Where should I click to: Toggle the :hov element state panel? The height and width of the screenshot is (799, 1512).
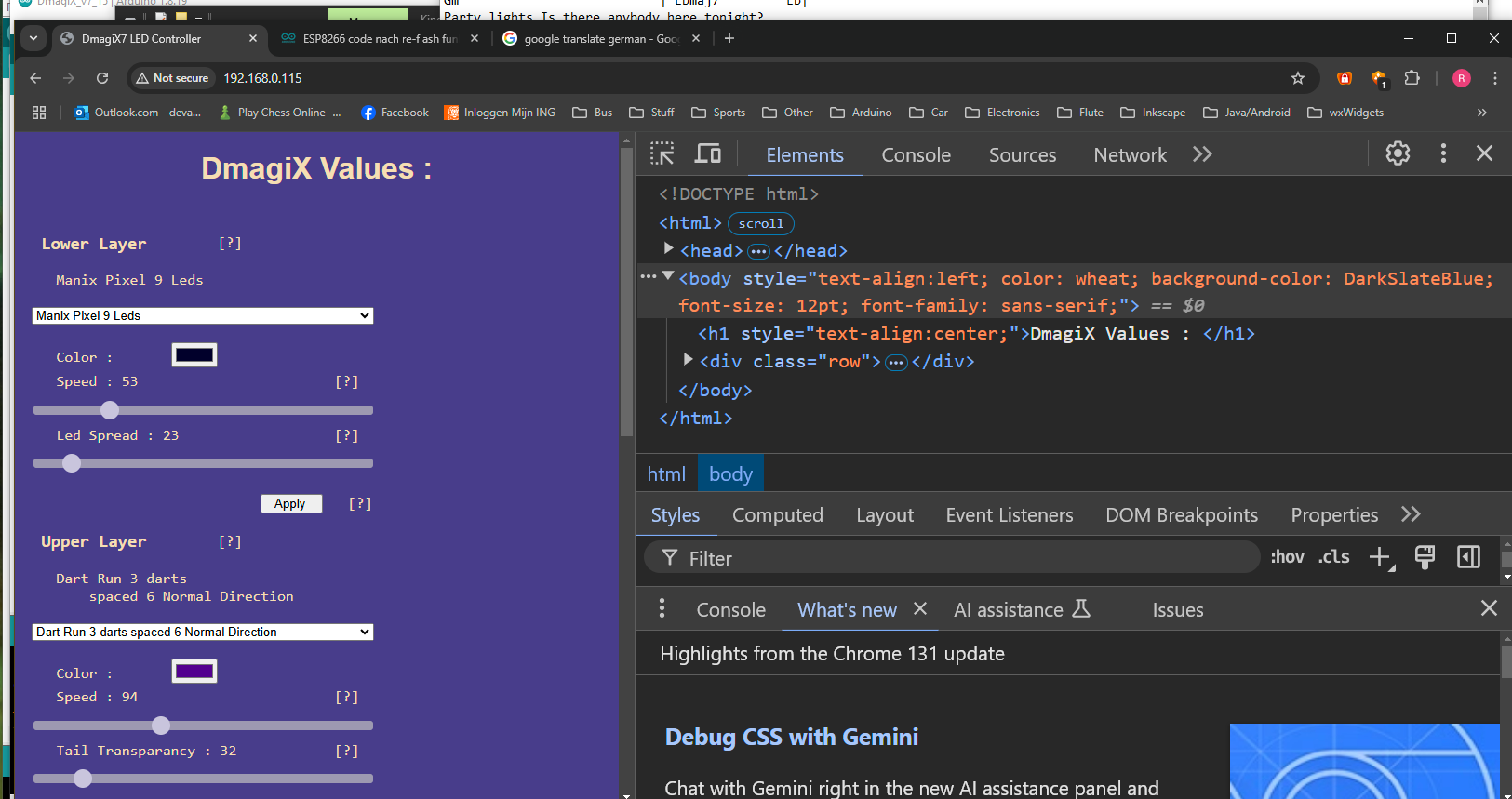click(1287, 557)
